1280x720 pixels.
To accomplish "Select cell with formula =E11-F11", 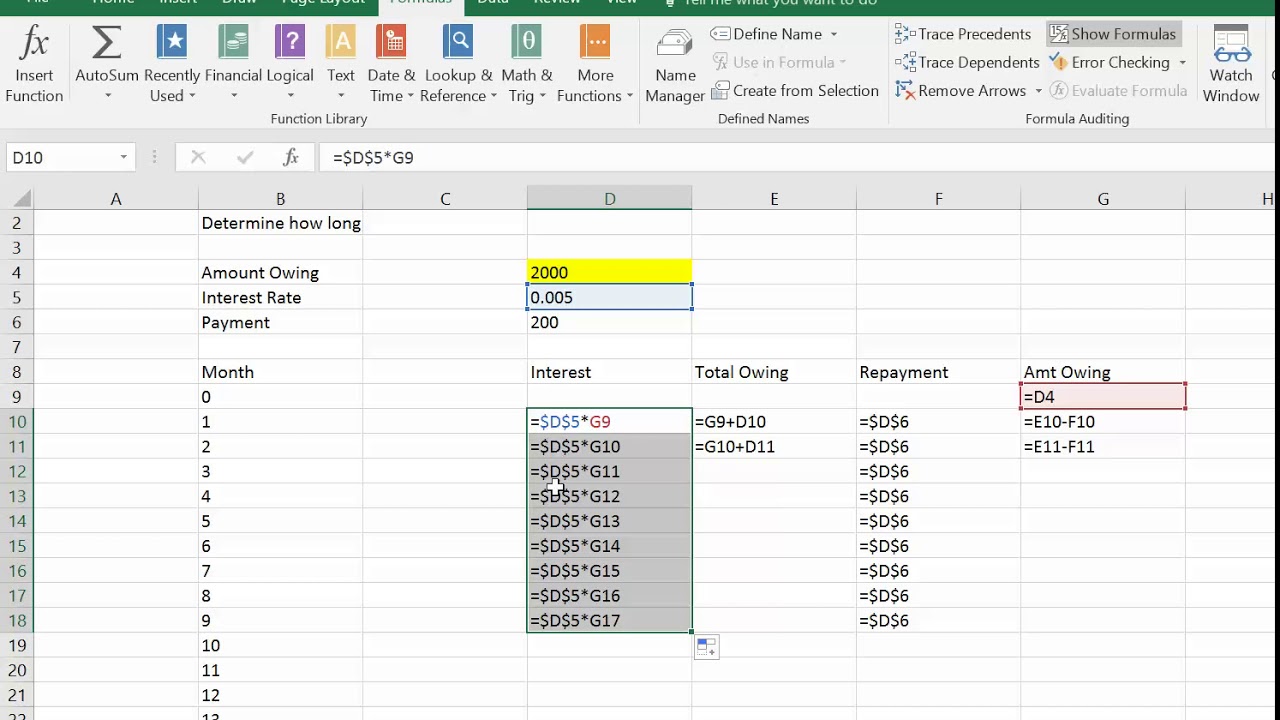I will point(1103,447).
